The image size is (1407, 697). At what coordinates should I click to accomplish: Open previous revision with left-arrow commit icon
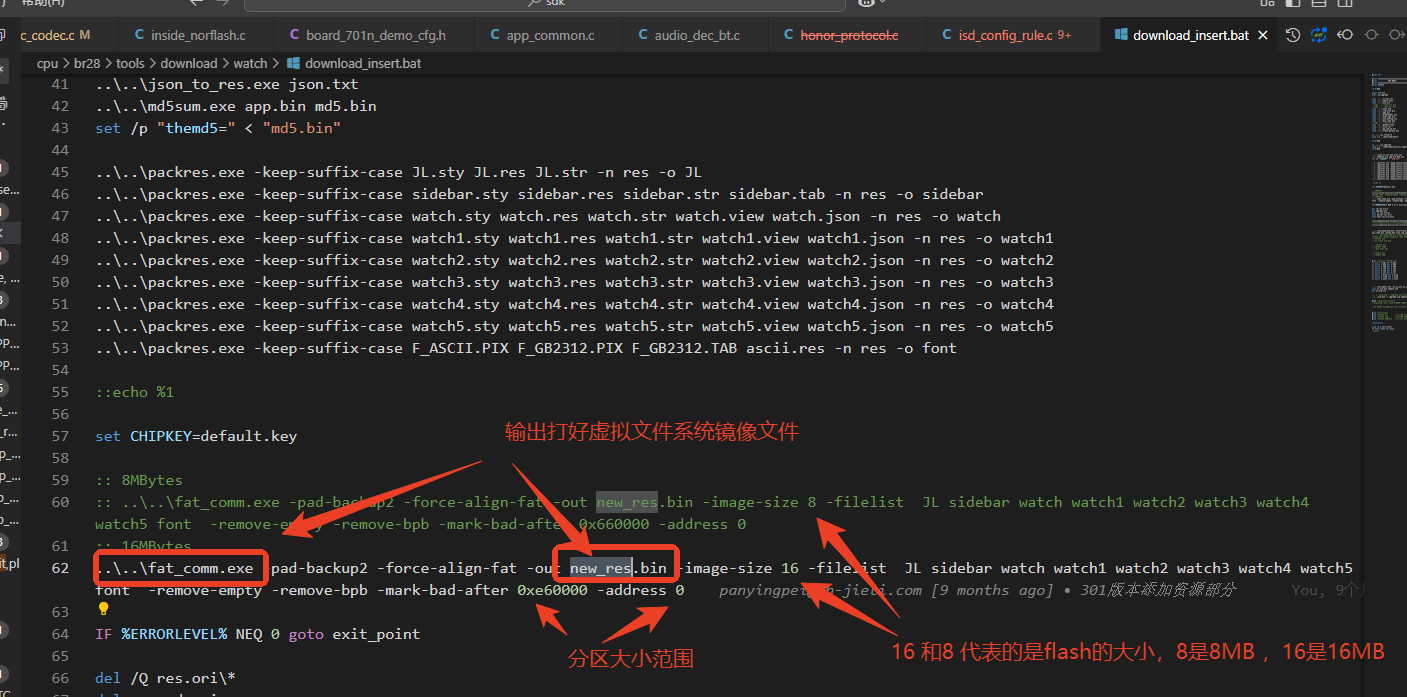(x=1345, y=35)
